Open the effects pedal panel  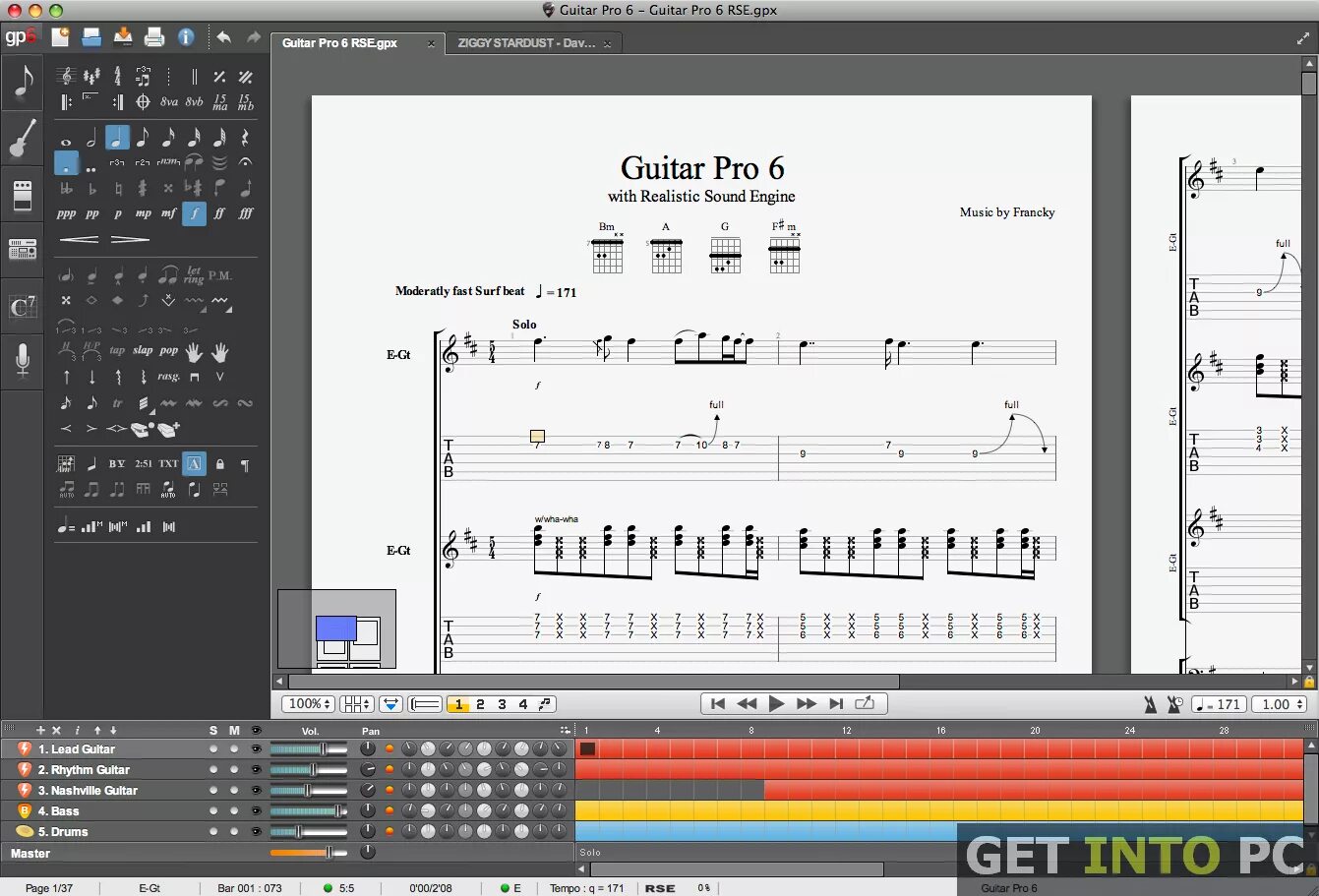(x=23, y=195)
